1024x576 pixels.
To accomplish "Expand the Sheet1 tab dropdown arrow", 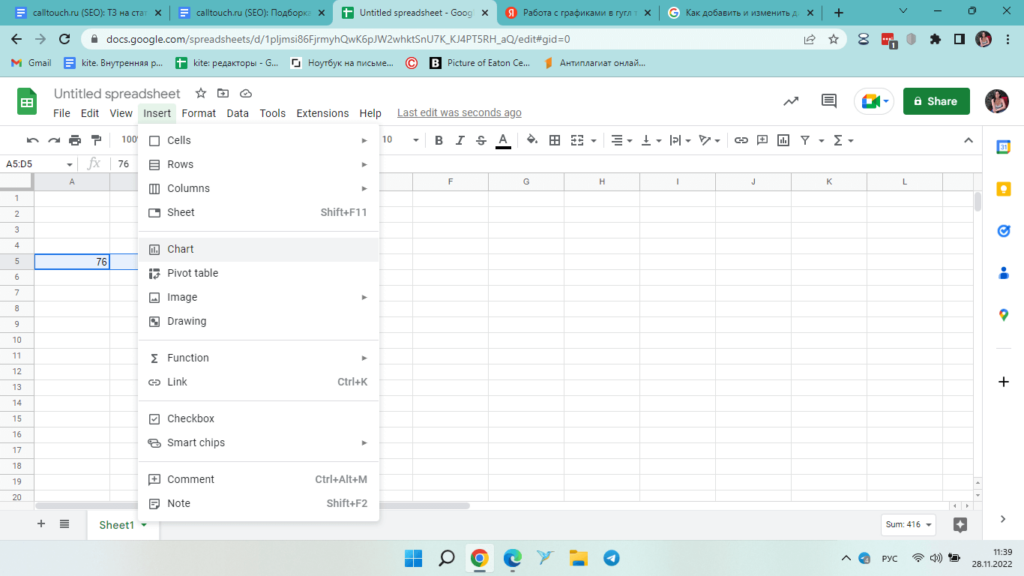I will tap(144, 525).
